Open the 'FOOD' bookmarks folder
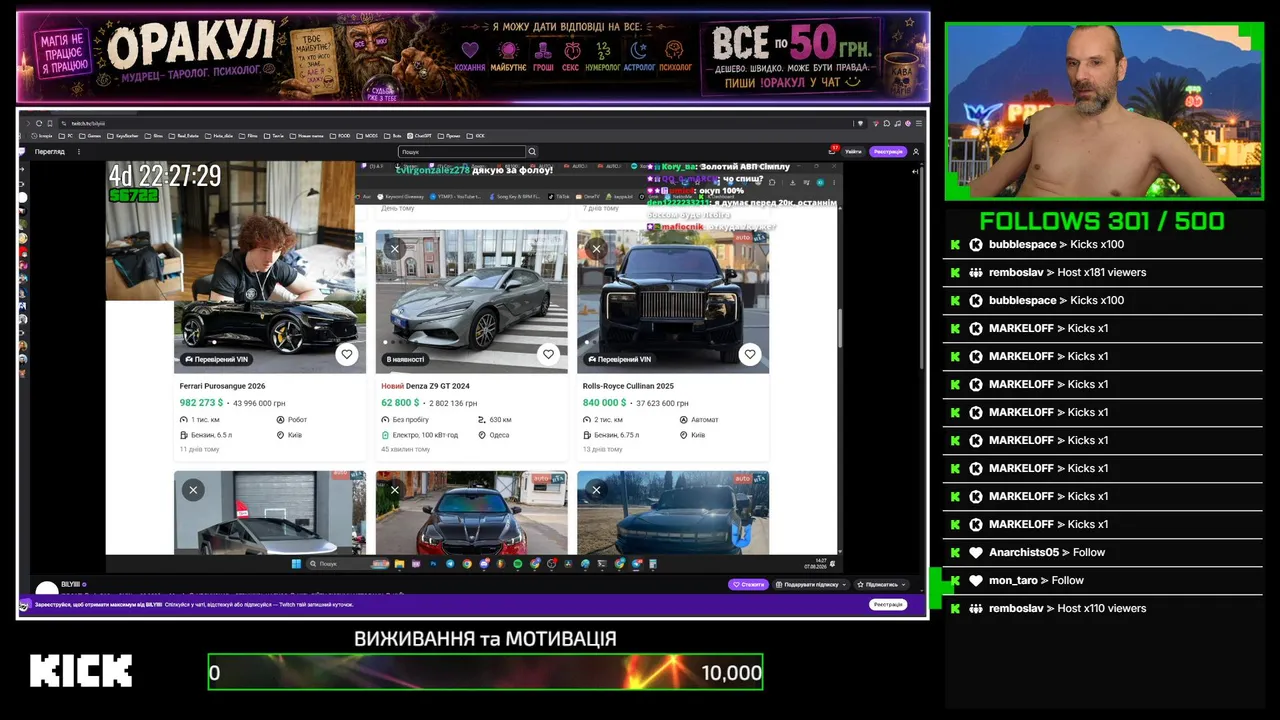This screenshot has height=720, width=1280. [x=340, y=136]
